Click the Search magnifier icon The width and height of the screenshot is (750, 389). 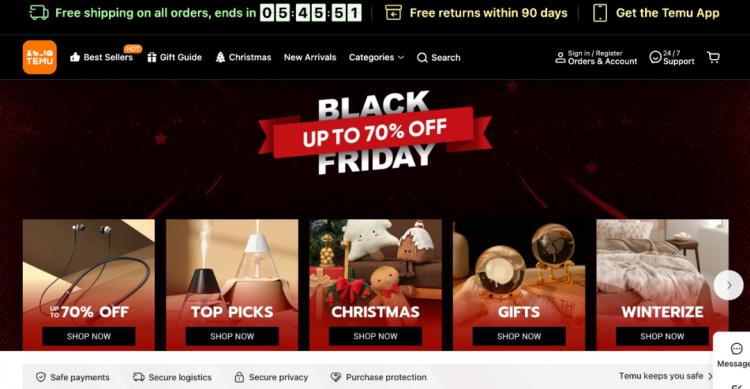422,58
